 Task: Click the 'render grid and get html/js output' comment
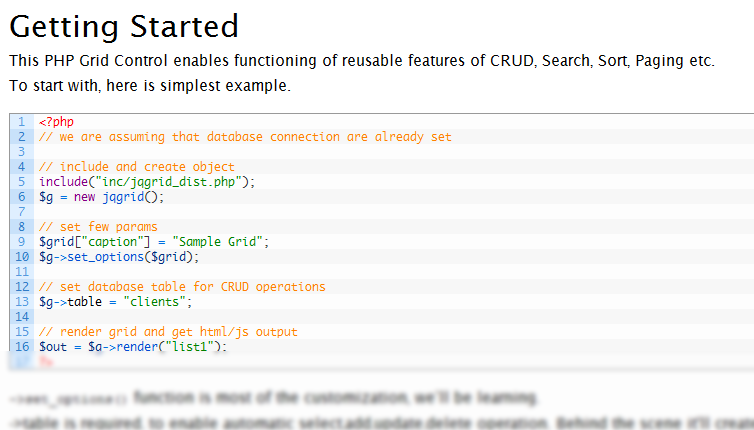(x=182, y=332)
